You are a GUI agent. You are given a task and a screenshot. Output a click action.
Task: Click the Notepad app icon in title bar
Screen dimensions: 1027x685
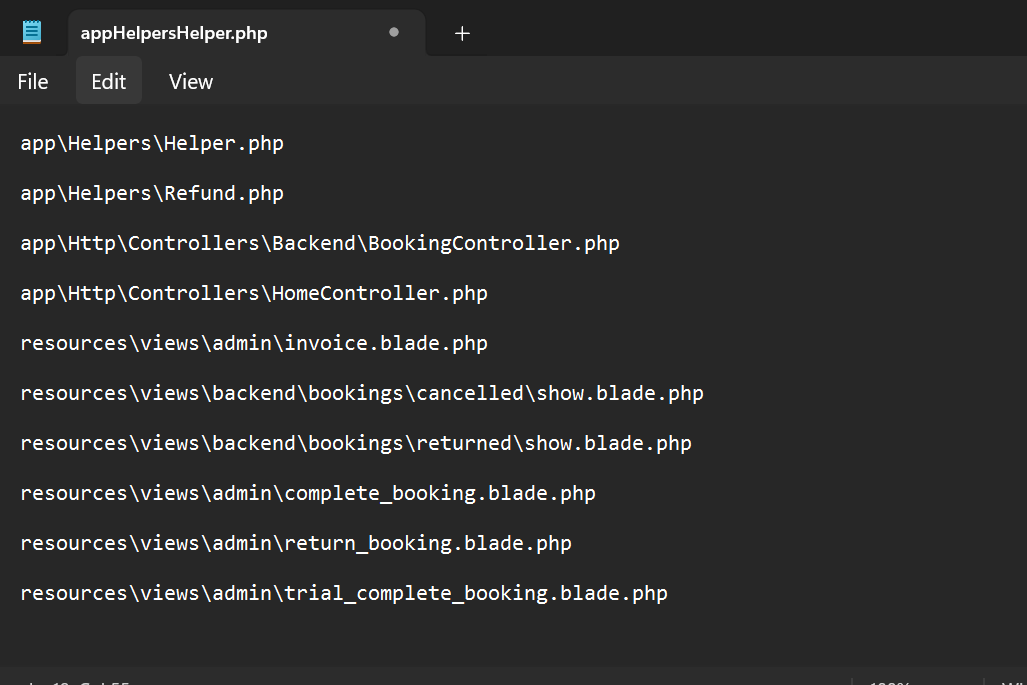point(31,32)
